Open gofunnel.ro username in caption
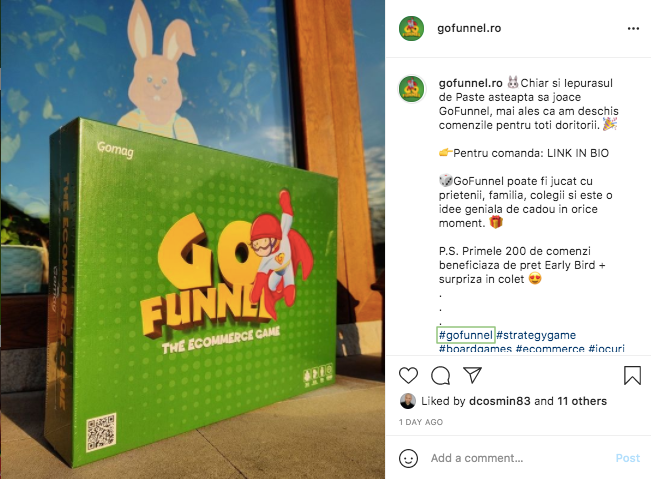The width and height of the screenshot is (651, 479). click(470, 83)
